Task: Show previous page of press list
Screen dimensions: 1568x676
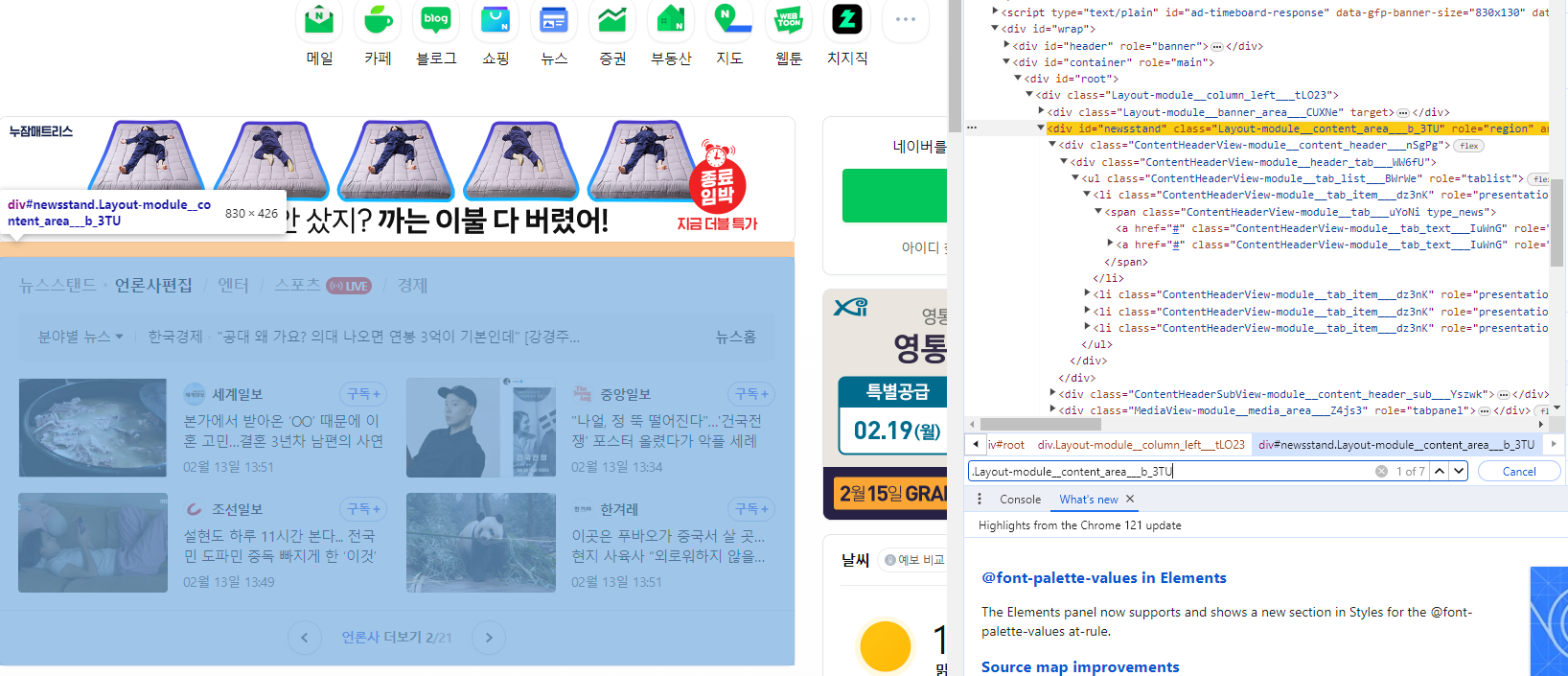Action: [305, 638]
